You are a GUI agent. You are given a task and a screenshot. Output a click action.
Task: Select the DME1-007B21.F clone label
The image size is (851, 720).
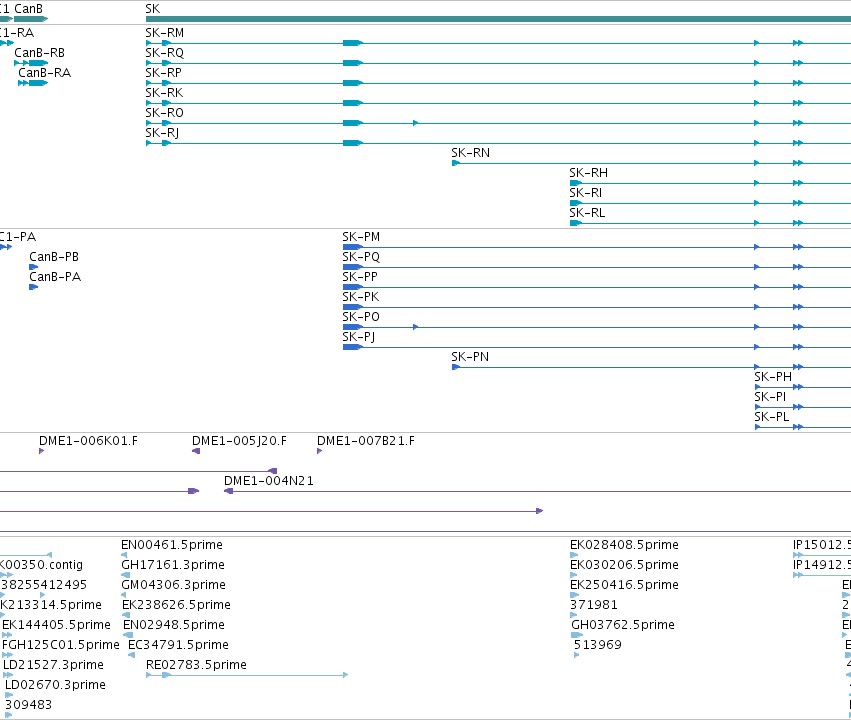[366, 441]
